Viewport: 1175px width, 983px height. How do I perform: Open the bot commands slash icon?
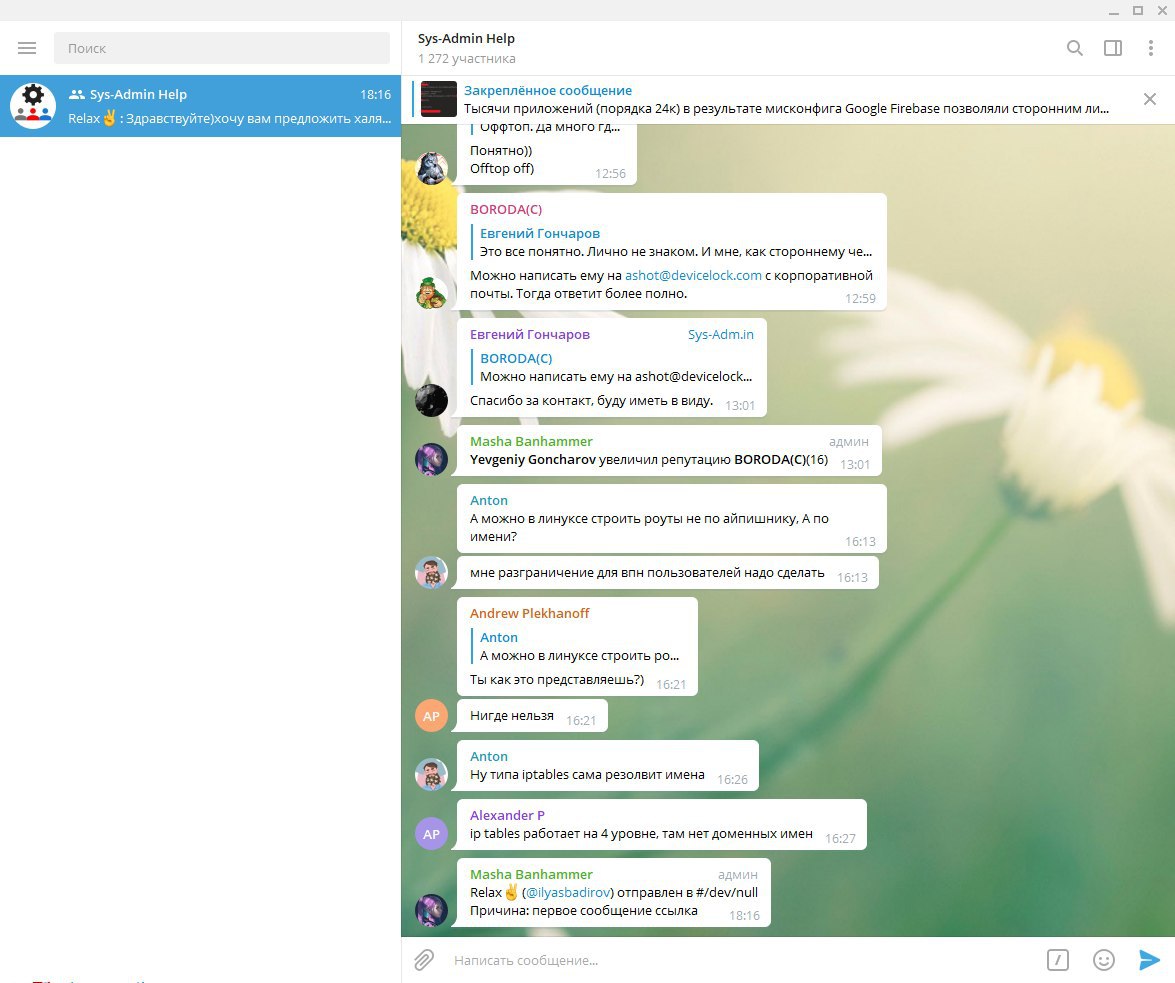1057,960
